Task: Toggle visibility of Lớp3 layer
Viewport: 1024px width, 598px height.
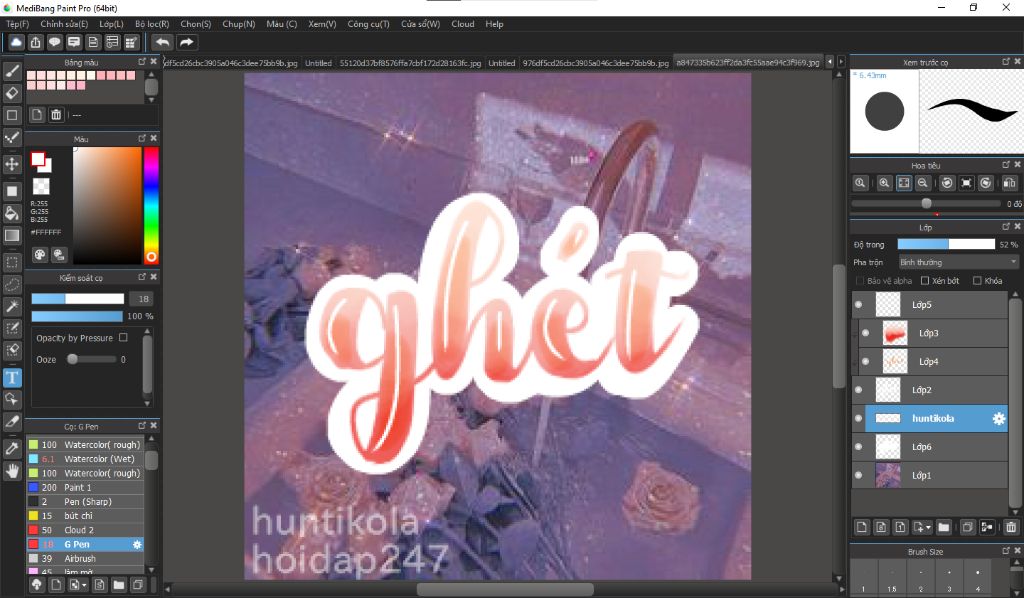Action: click(x=866, y=333)
